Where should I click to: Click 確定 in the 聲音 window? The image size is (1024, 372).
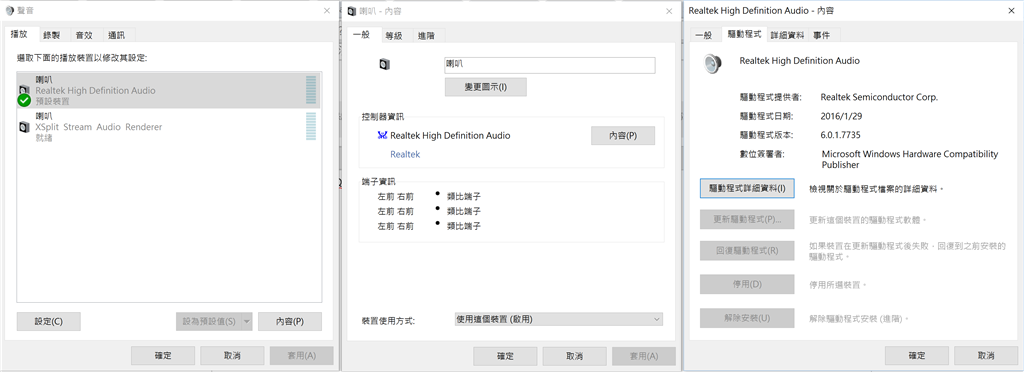point(163,356)
